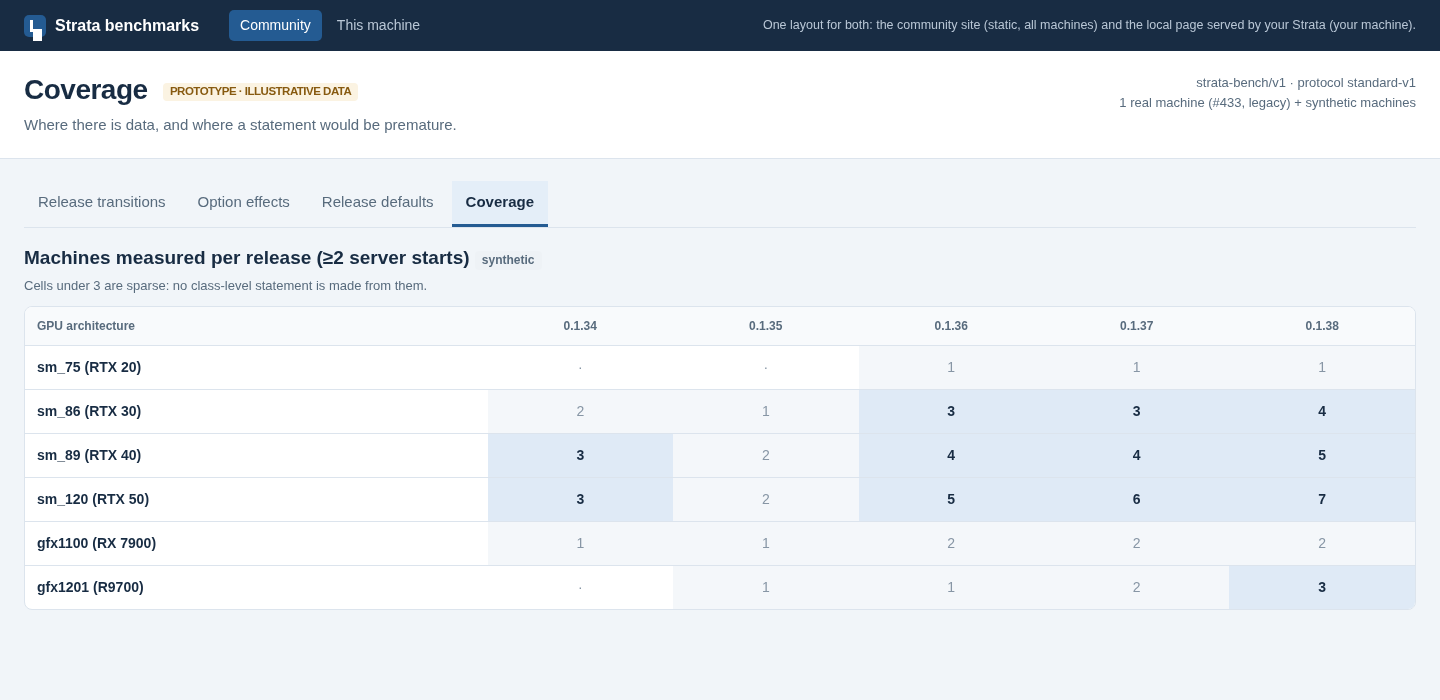Click the active Coverage tab
Image resolution: width=1440 pixels, height=700 pixels.
pyautogui.click(x=500, y=202)
